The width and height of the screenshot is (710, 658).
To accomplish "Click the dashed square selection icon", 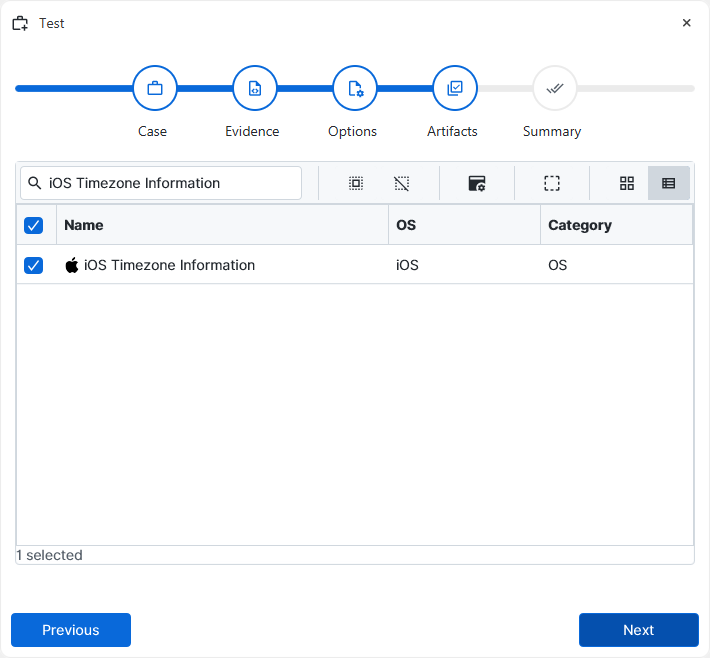I will pyautogui.click(x=552, y=183).
